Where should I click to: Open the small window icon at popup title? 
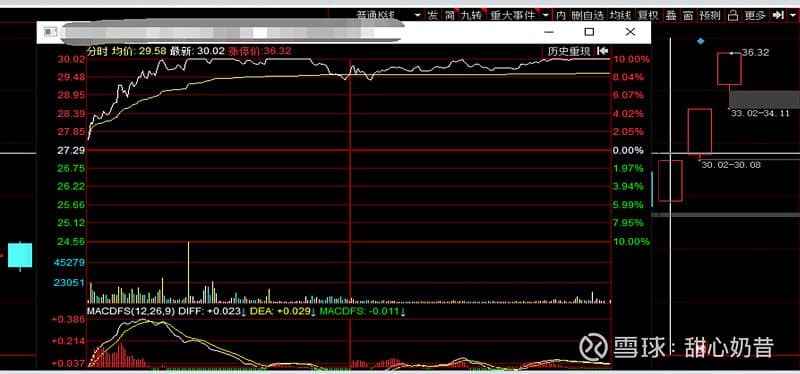[50, 32]
